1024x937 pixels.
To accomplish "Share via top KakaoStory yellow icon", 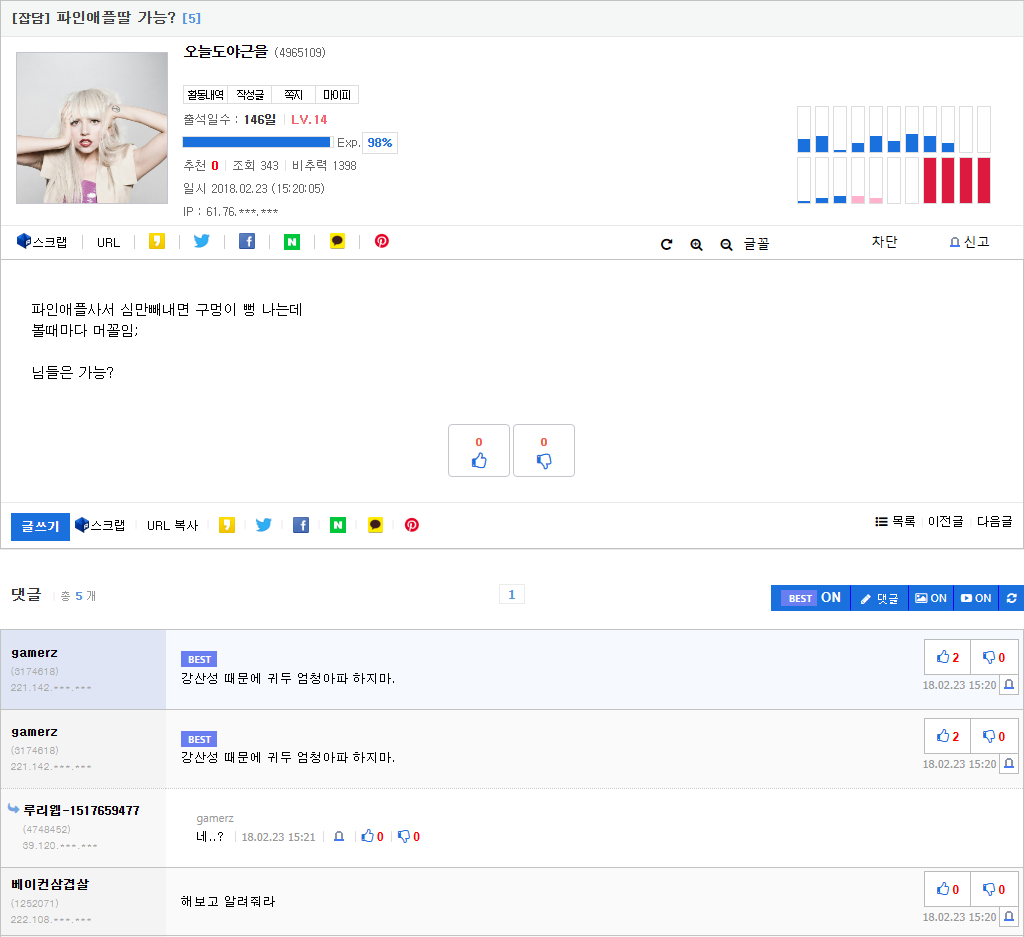I will click(157, 241).
